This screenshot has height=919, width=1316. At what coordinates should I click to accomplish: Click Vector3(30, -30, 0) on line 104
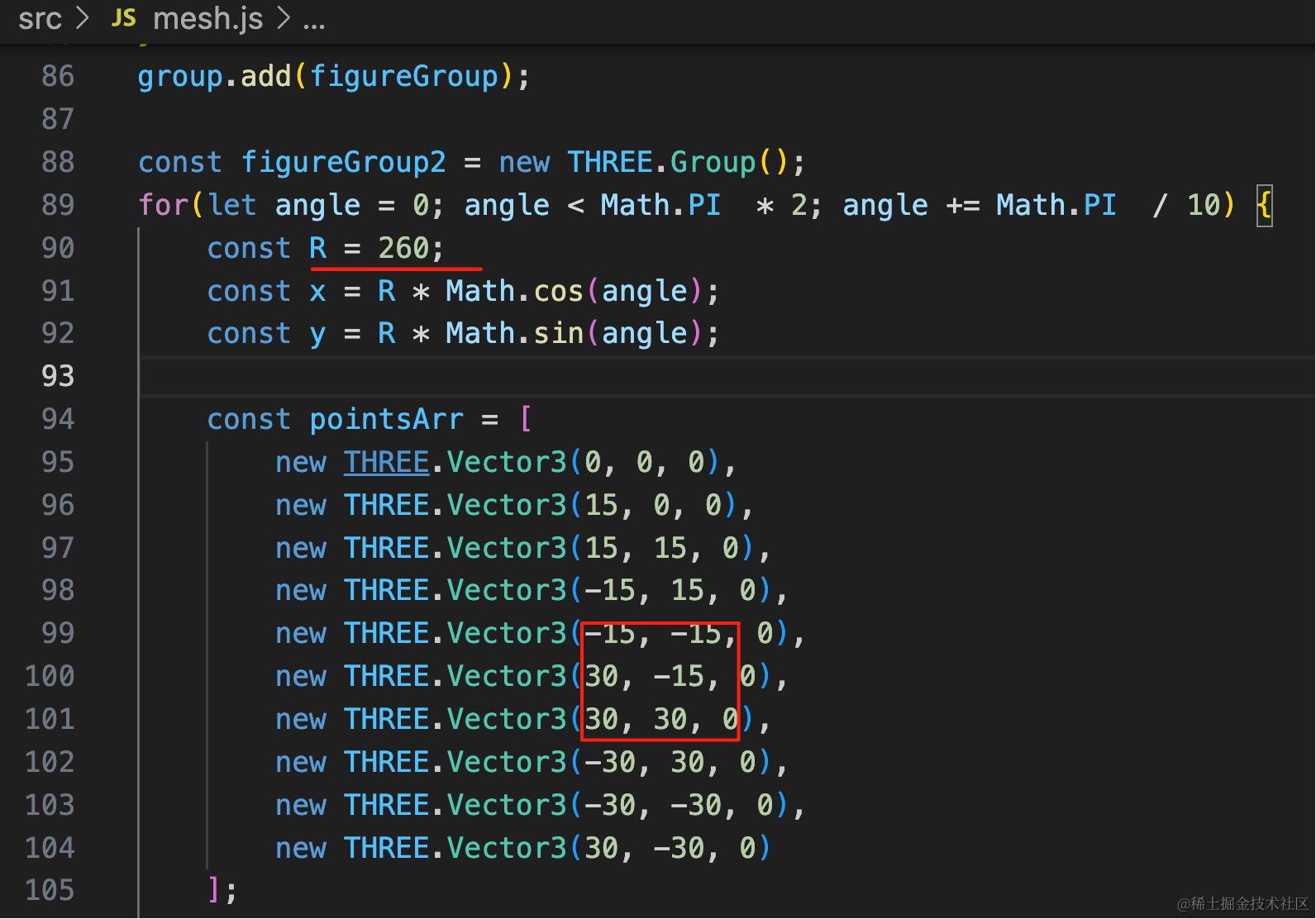tap(609, 848)
